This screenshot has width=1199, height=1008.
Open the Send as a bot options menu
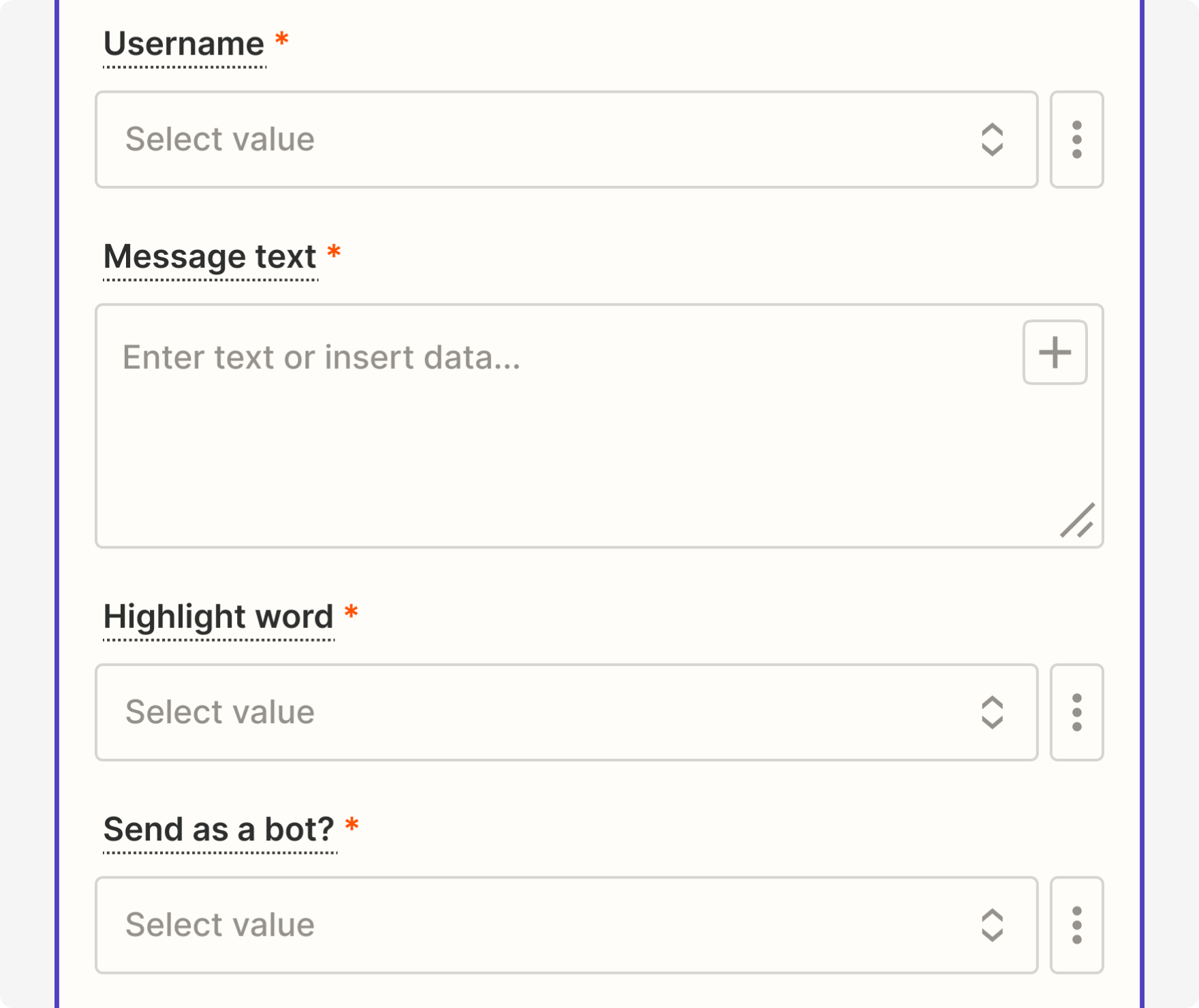(x=1076, y=925)
